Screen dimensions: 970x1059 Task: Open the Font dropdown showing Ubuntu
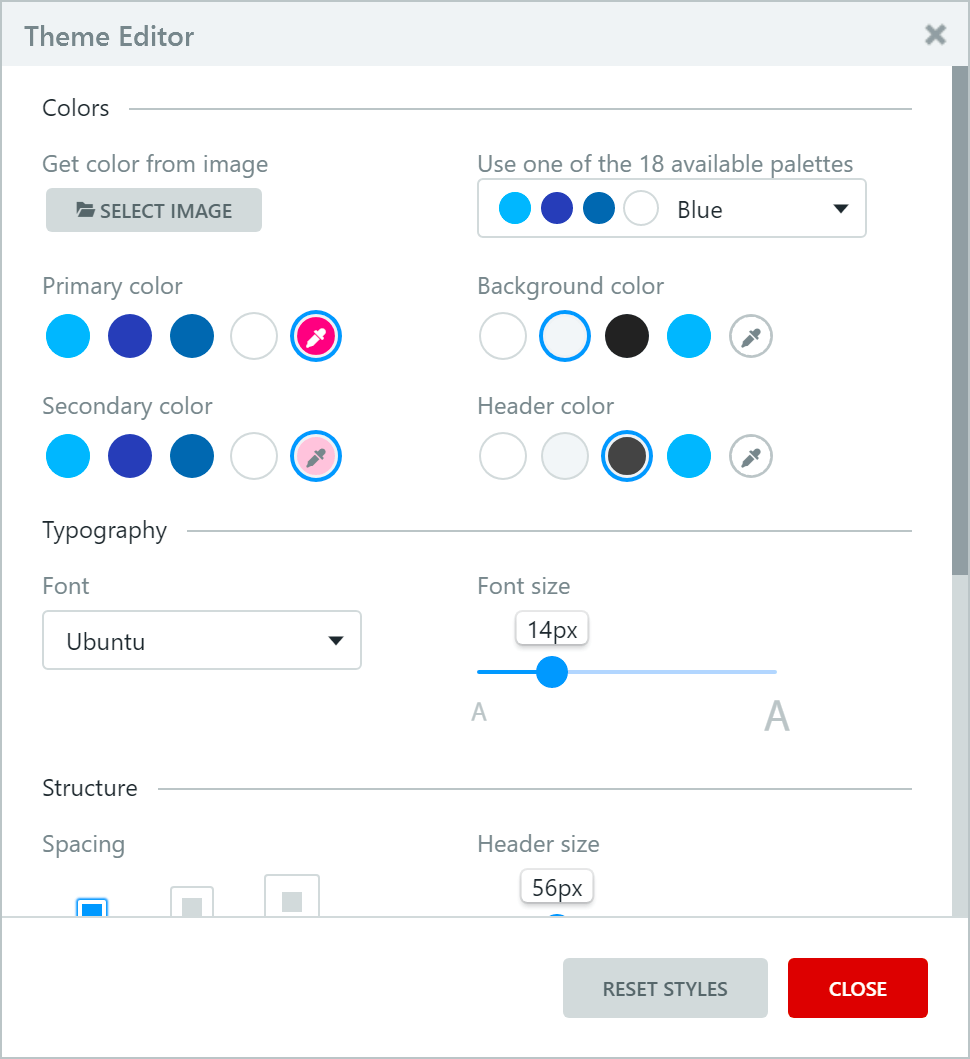201,640
